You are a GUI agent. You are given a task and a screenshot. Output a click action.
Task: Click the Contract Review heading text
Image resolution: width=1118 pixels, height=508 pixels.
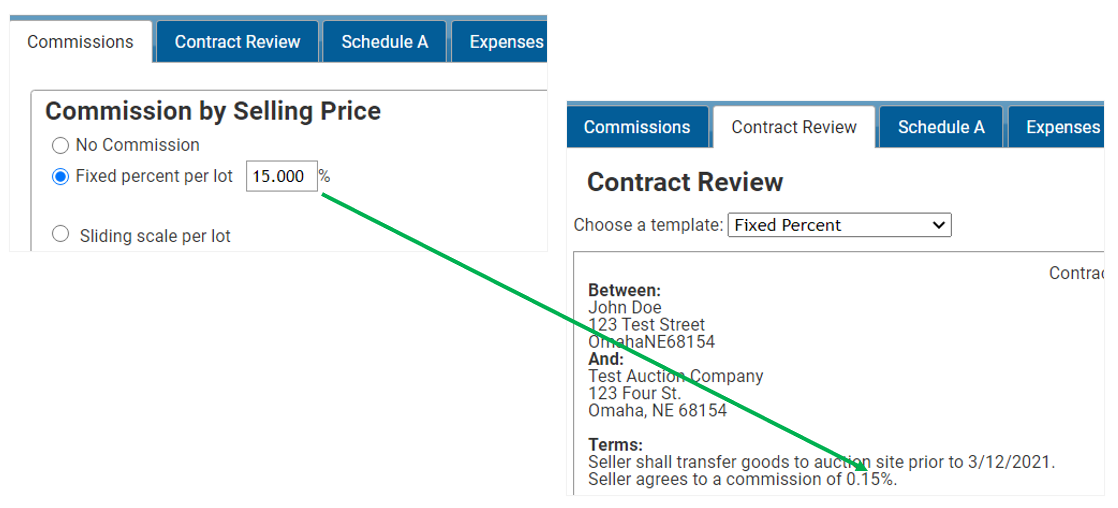coord(684,183)
